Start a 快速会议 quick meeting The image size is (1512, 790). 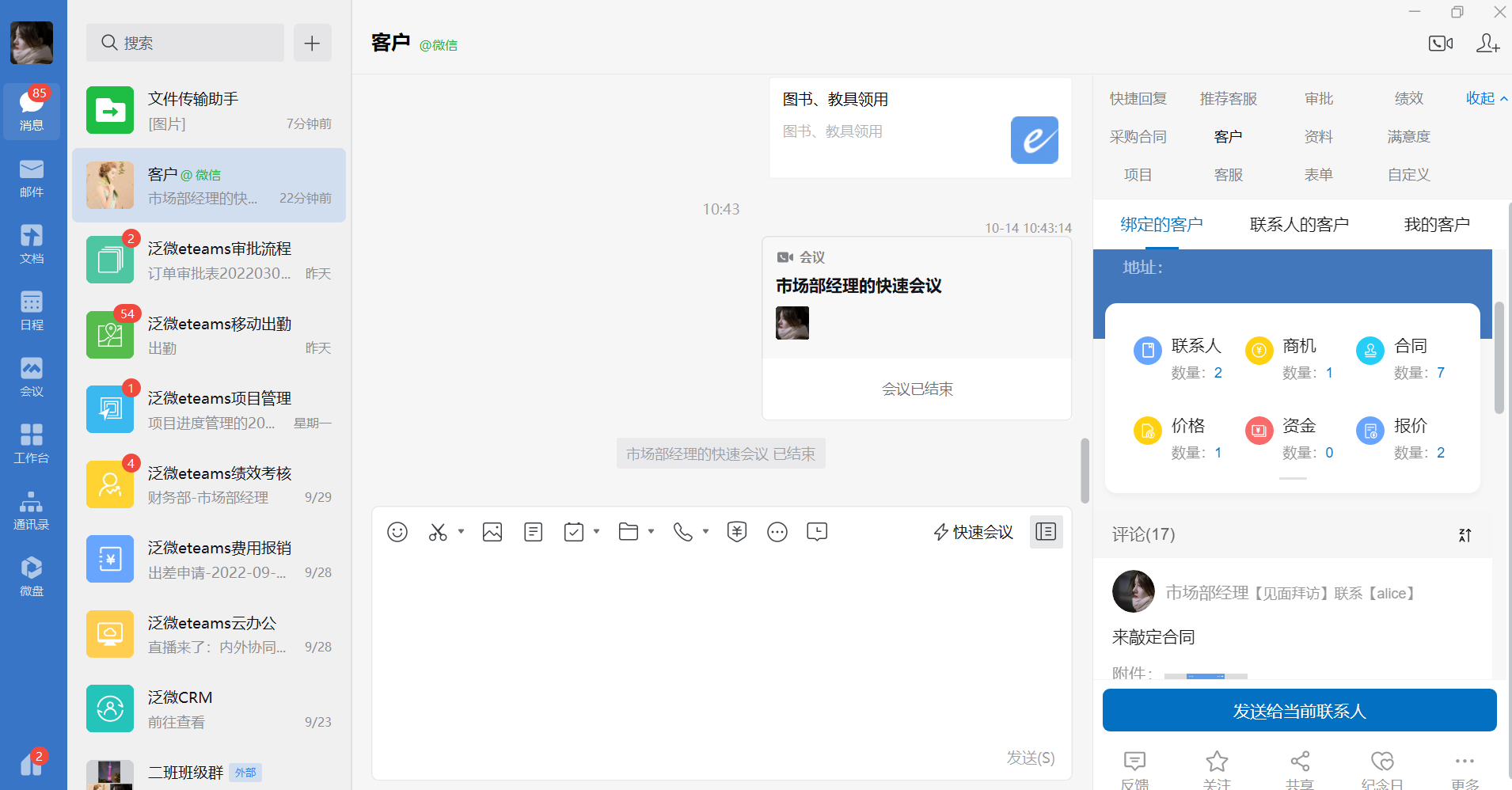click(x=973, y=532)
